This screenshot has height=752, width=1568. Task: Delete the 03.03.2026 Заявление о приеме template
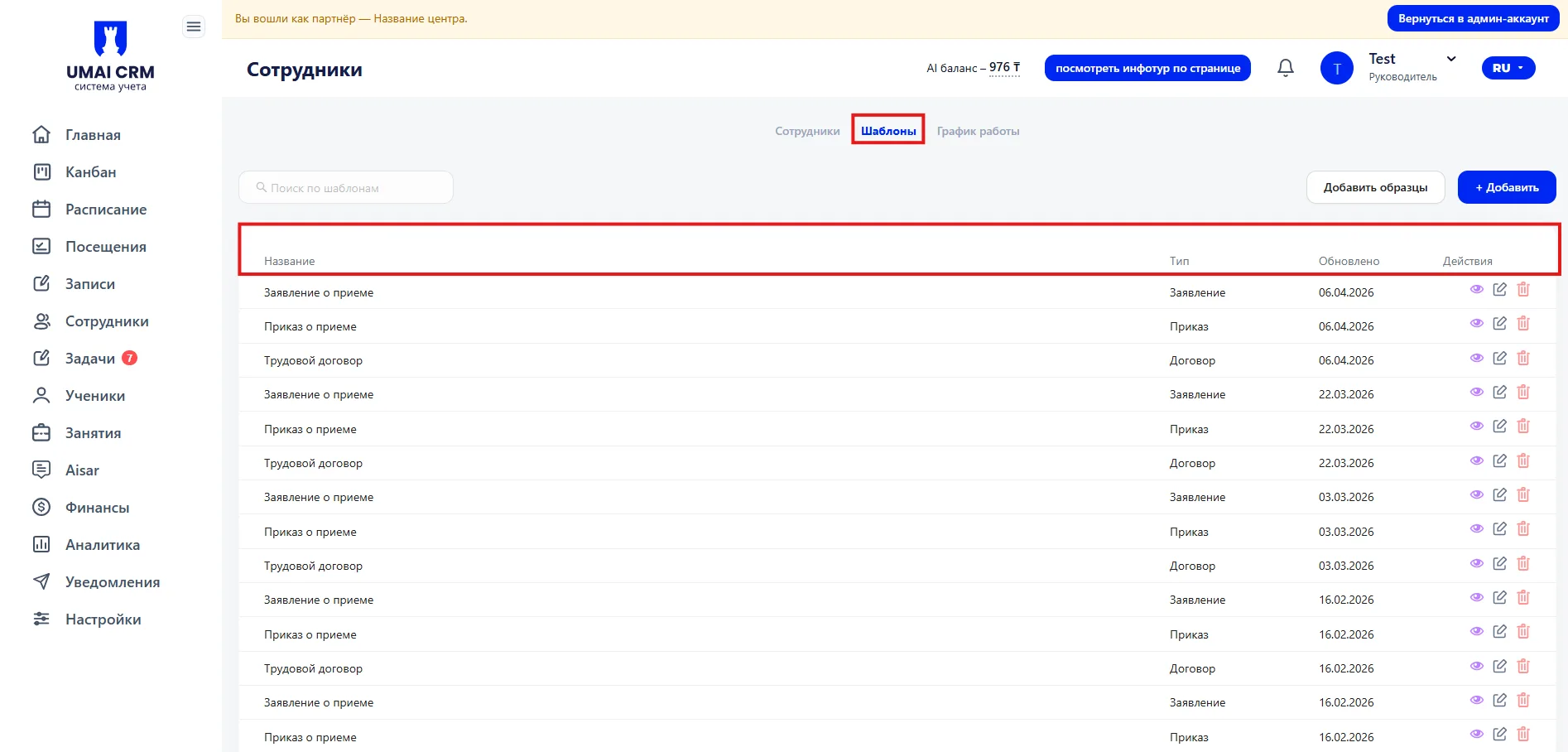point(1523,494)
